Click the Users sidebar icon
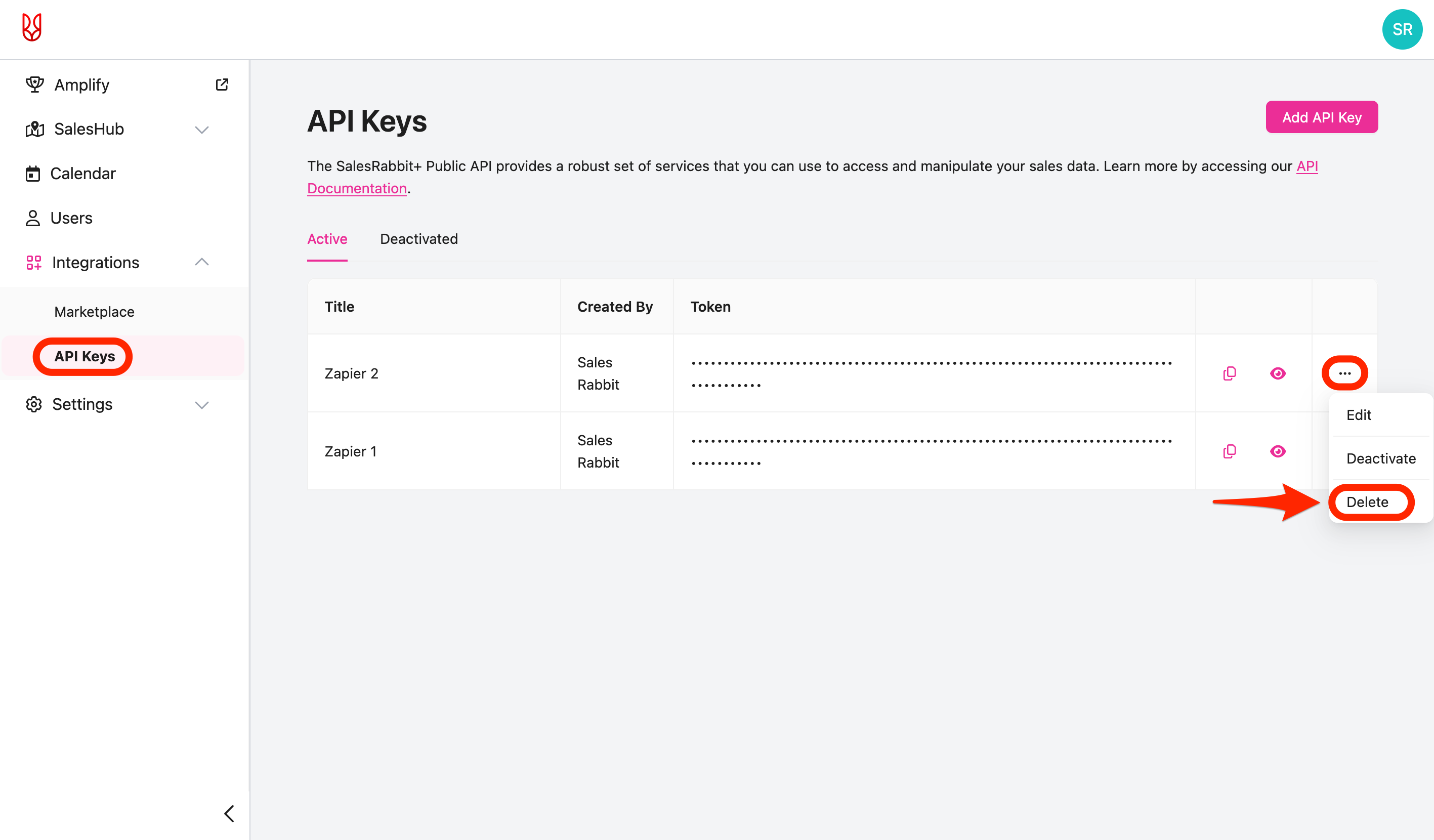Image resolution: width=1434 pixels, height=840 pixels. coord(33,218)
